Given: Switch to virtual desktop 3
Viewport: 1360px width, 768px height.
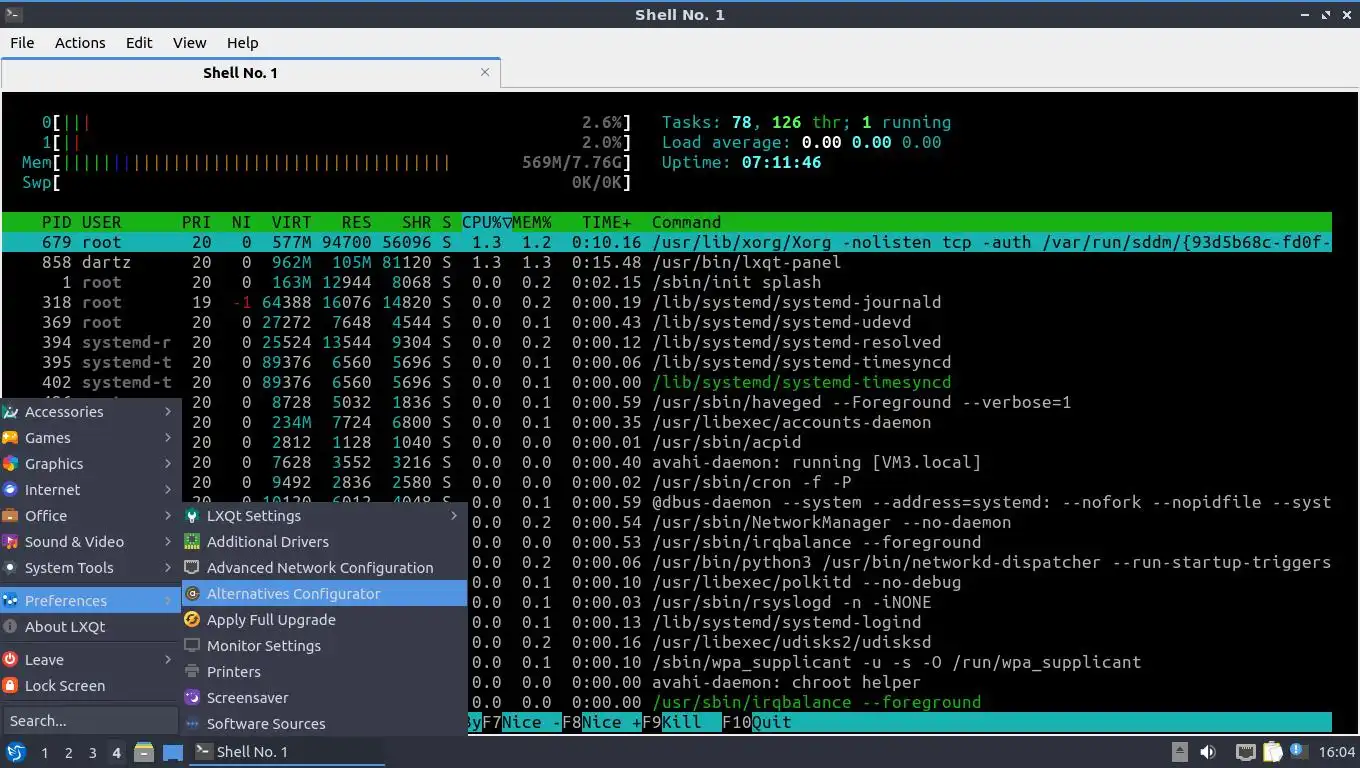Looking at the screenshot, I should click(92, 753).
